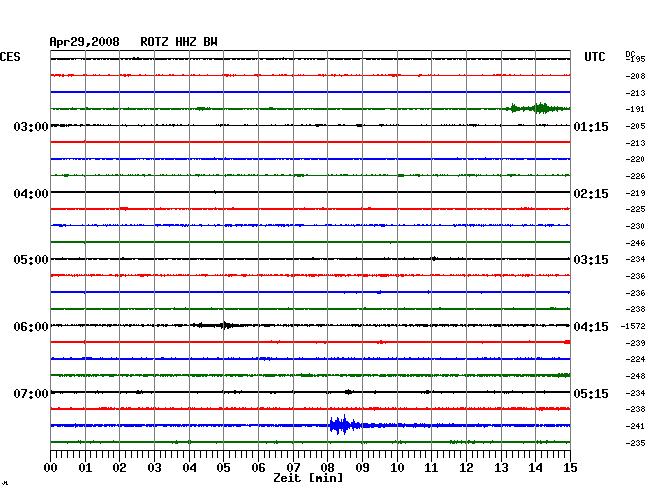Click the x-axis minute label 01

coord(85,468)
